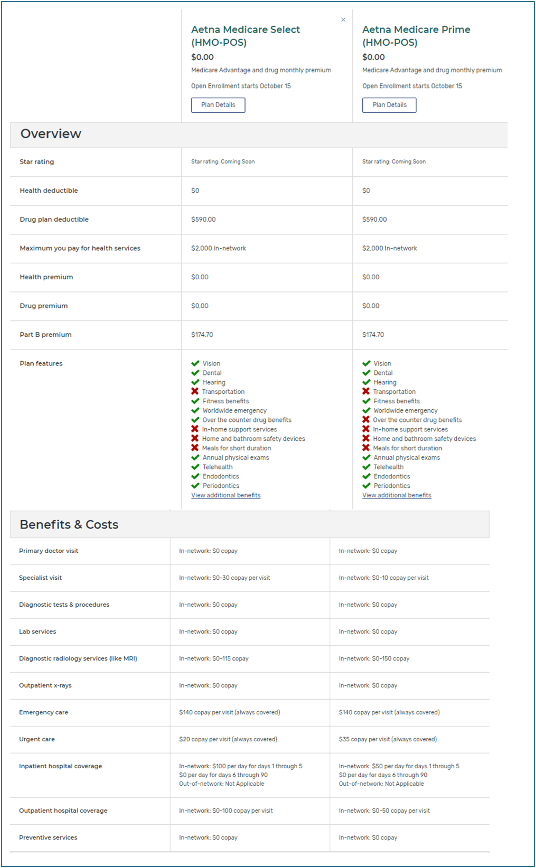
Task: Click the Periodontics check mark in Select plan
Action: (195, 485)
